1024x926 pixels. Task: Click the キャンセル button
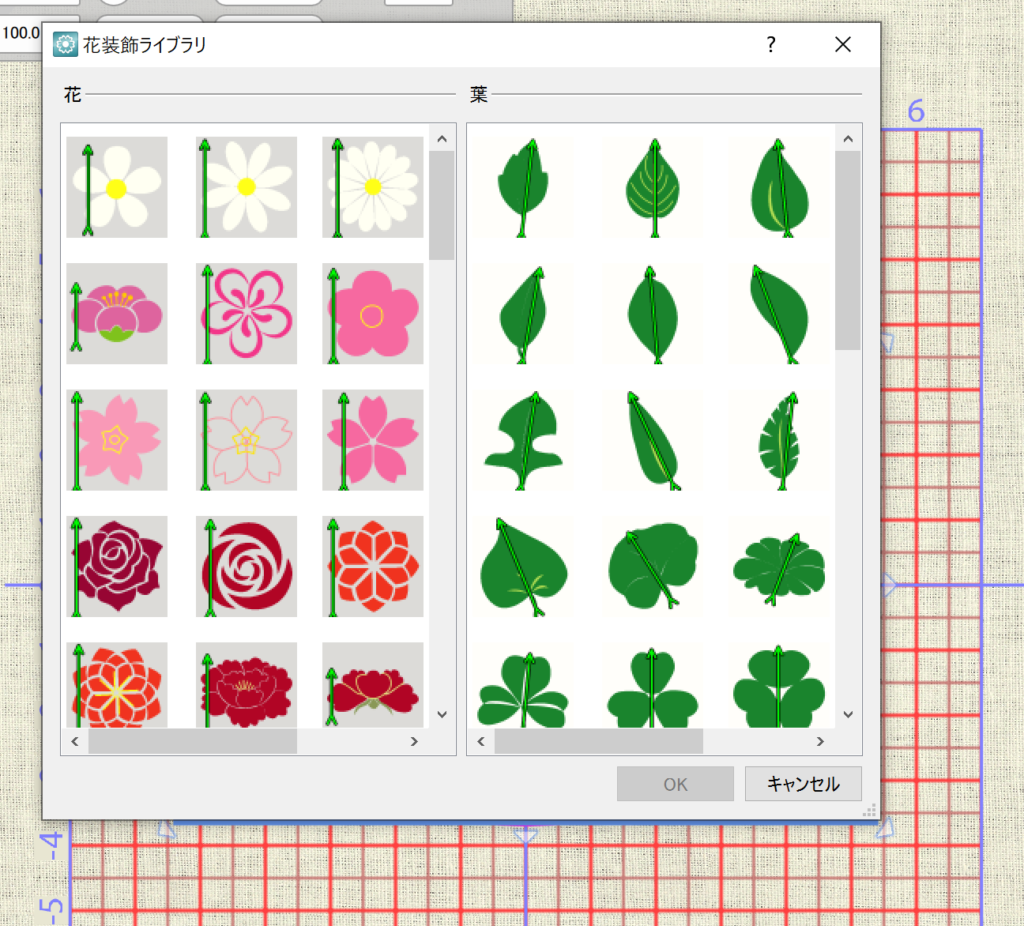point(802,784)
